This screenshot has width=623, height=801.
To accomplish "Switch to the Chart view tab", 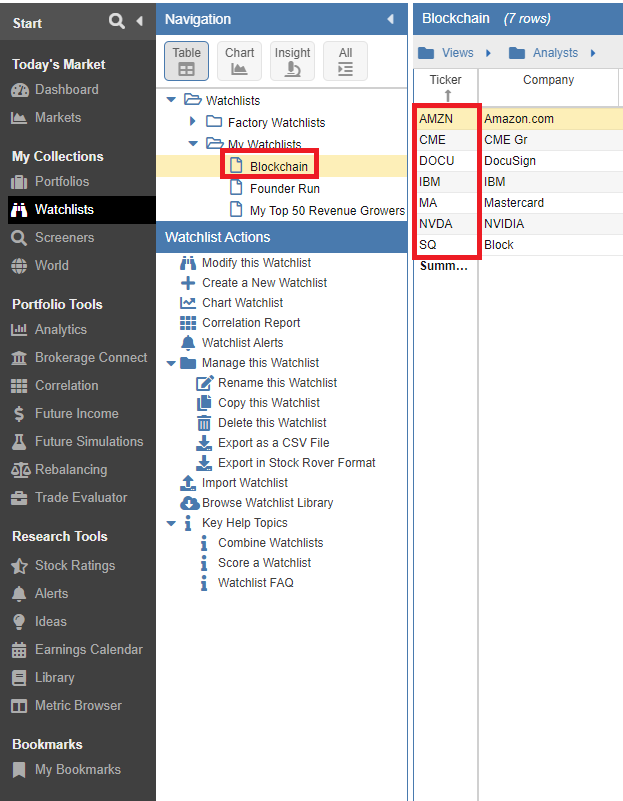I will (239, 61).
